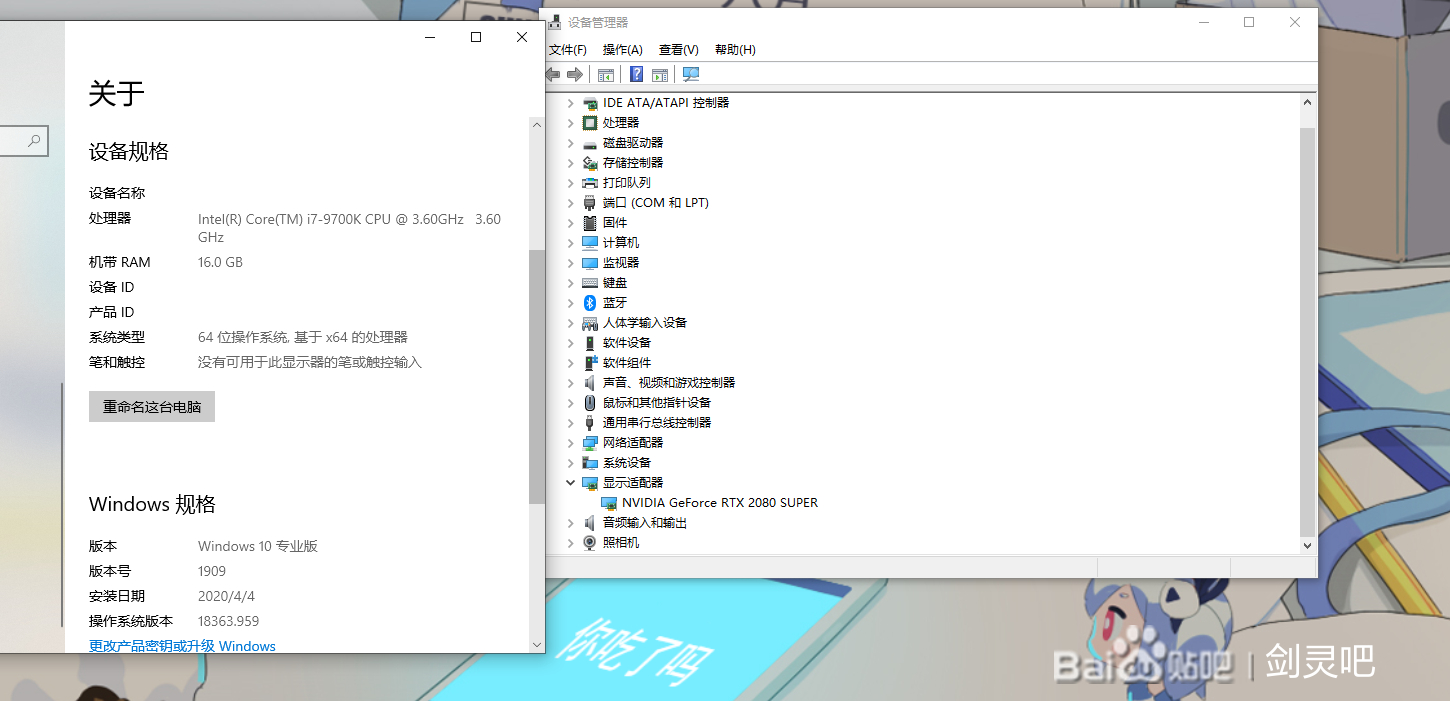Click the 鼠标和其他指针设备 mouse icon
Screen dimensions: 1450x701
pos(590,403)
